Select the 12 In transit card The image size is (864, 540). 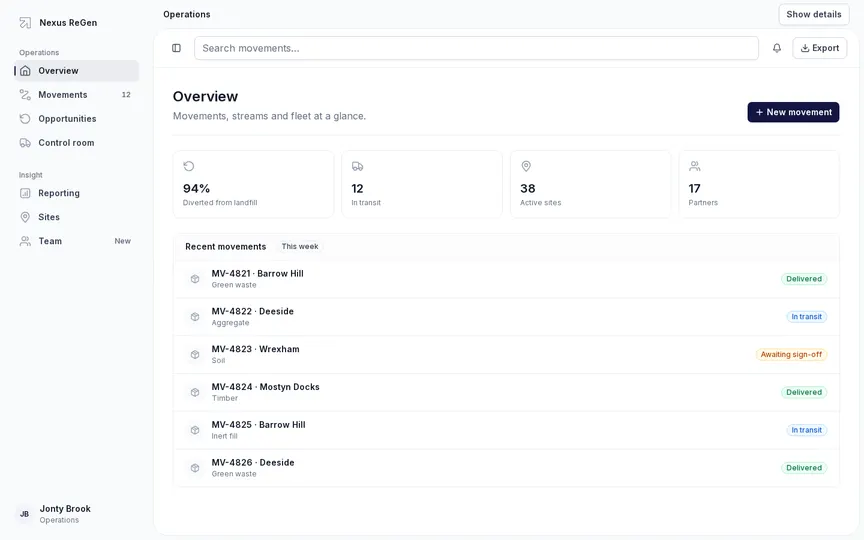click(422, 184)
